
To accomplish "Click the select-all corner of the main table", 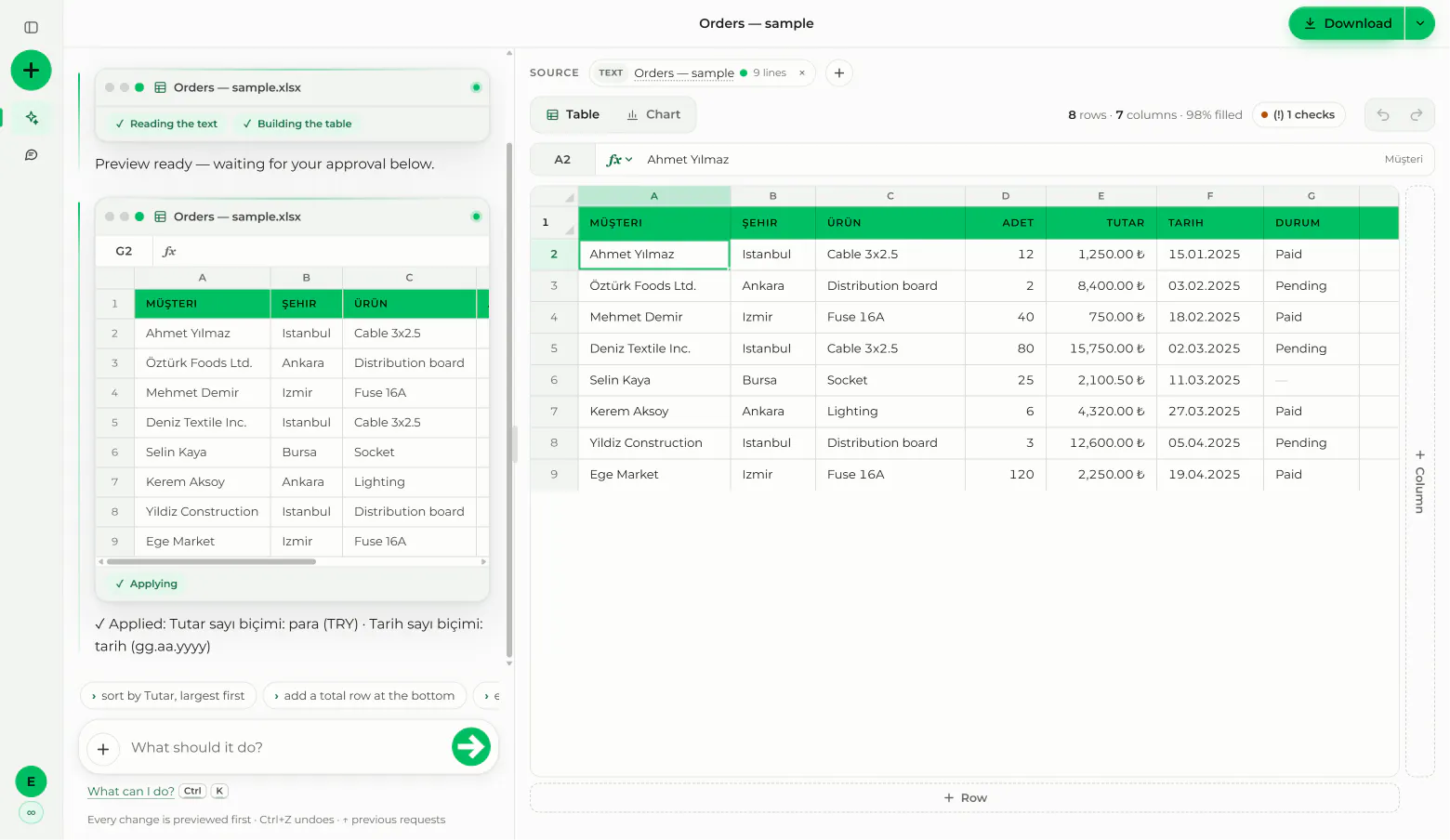I will (555, 196).
